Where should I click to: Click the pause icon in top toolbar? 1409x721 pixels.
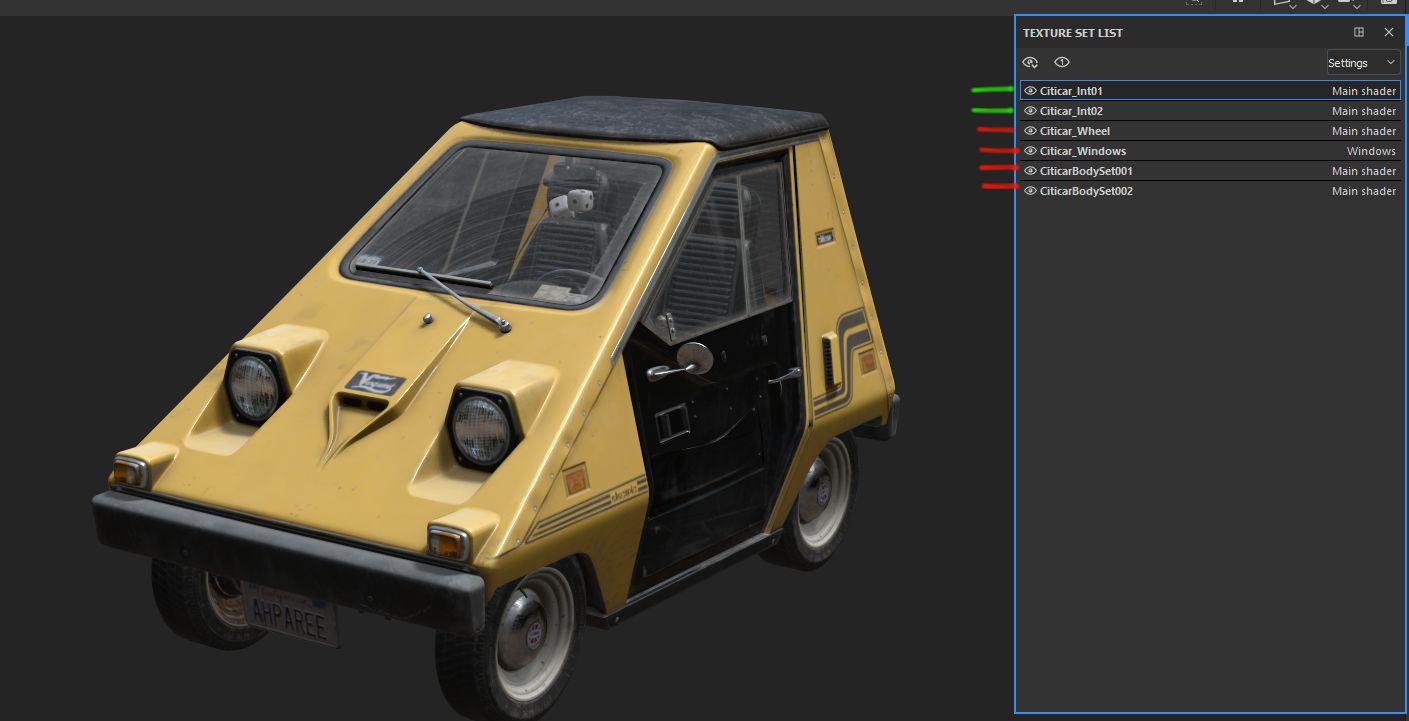(x=1238, y=3)
